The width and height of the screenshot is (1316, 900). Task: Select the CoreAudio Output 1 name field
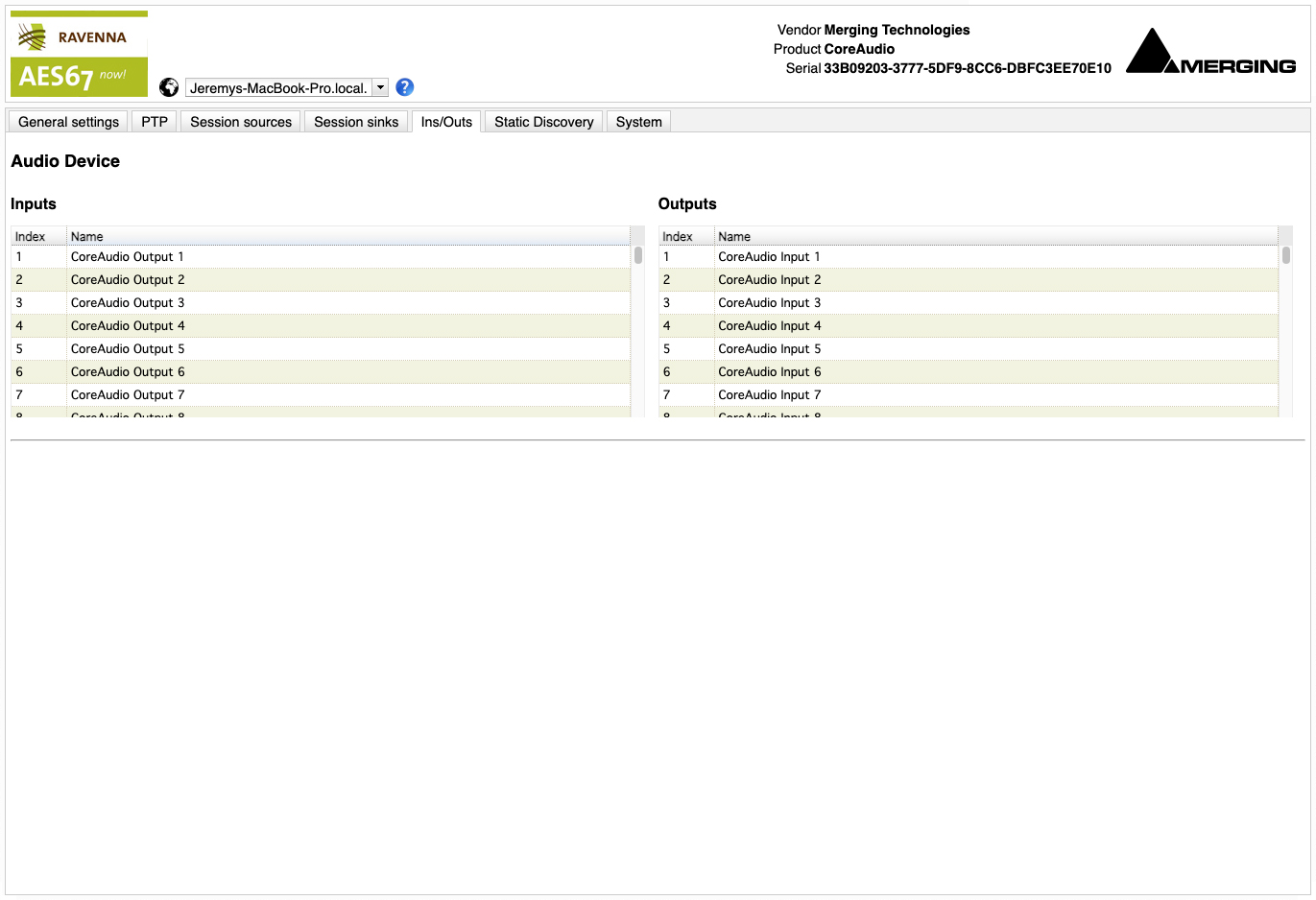coord(127,257)
